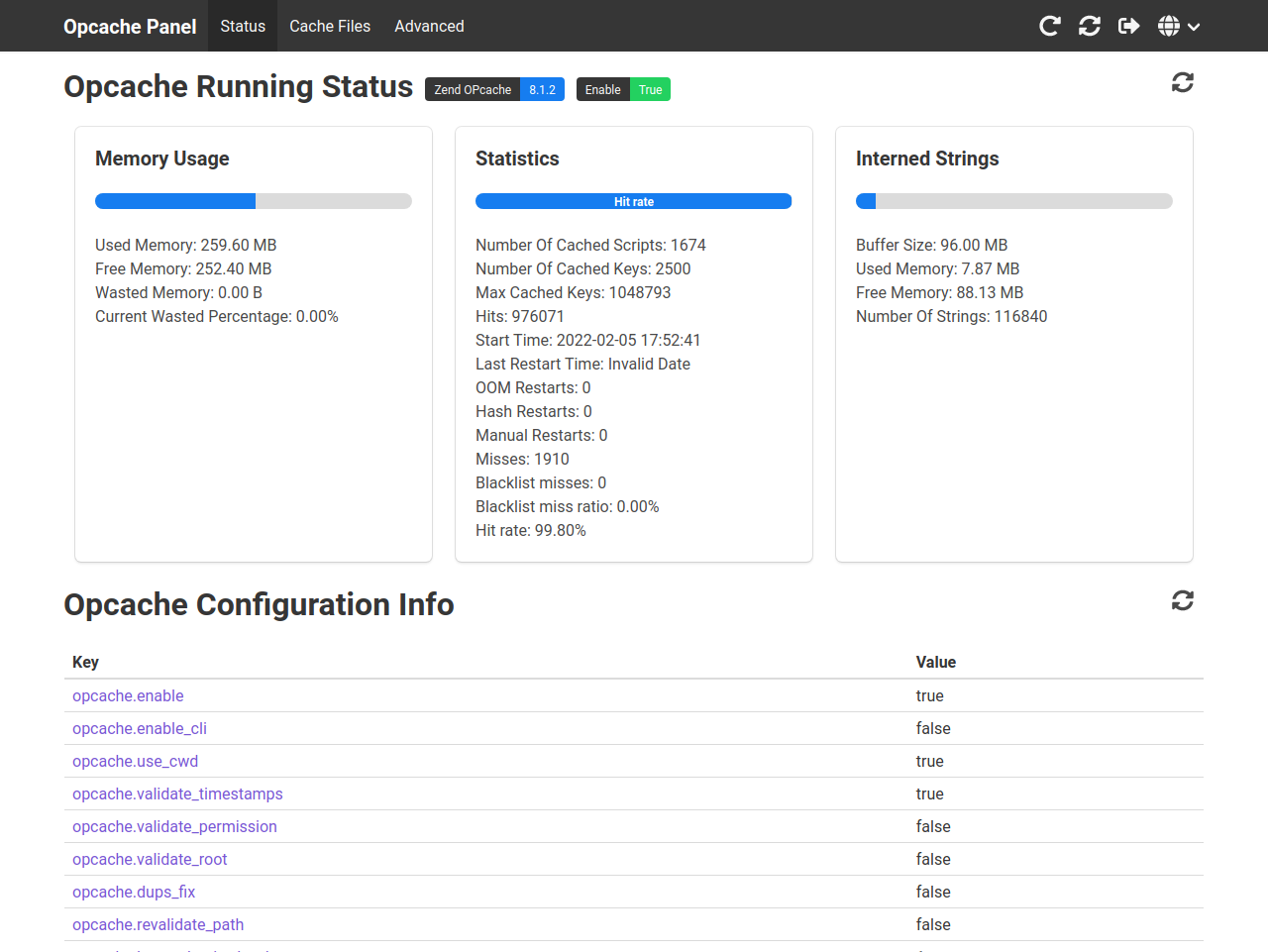Click the clockwise reset arrow icon in navbar
This screenshot has width=1268, height=952.
coord(1049,26)
